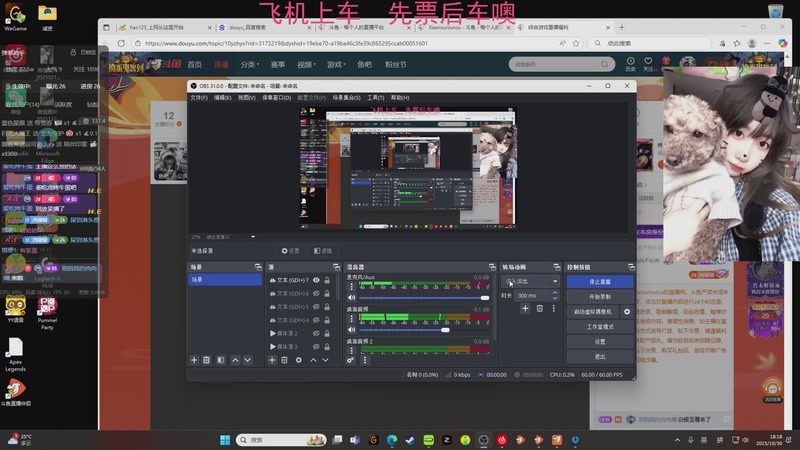Show the 媒体源 2 source
Screen dimensions: 800x450
316,333
